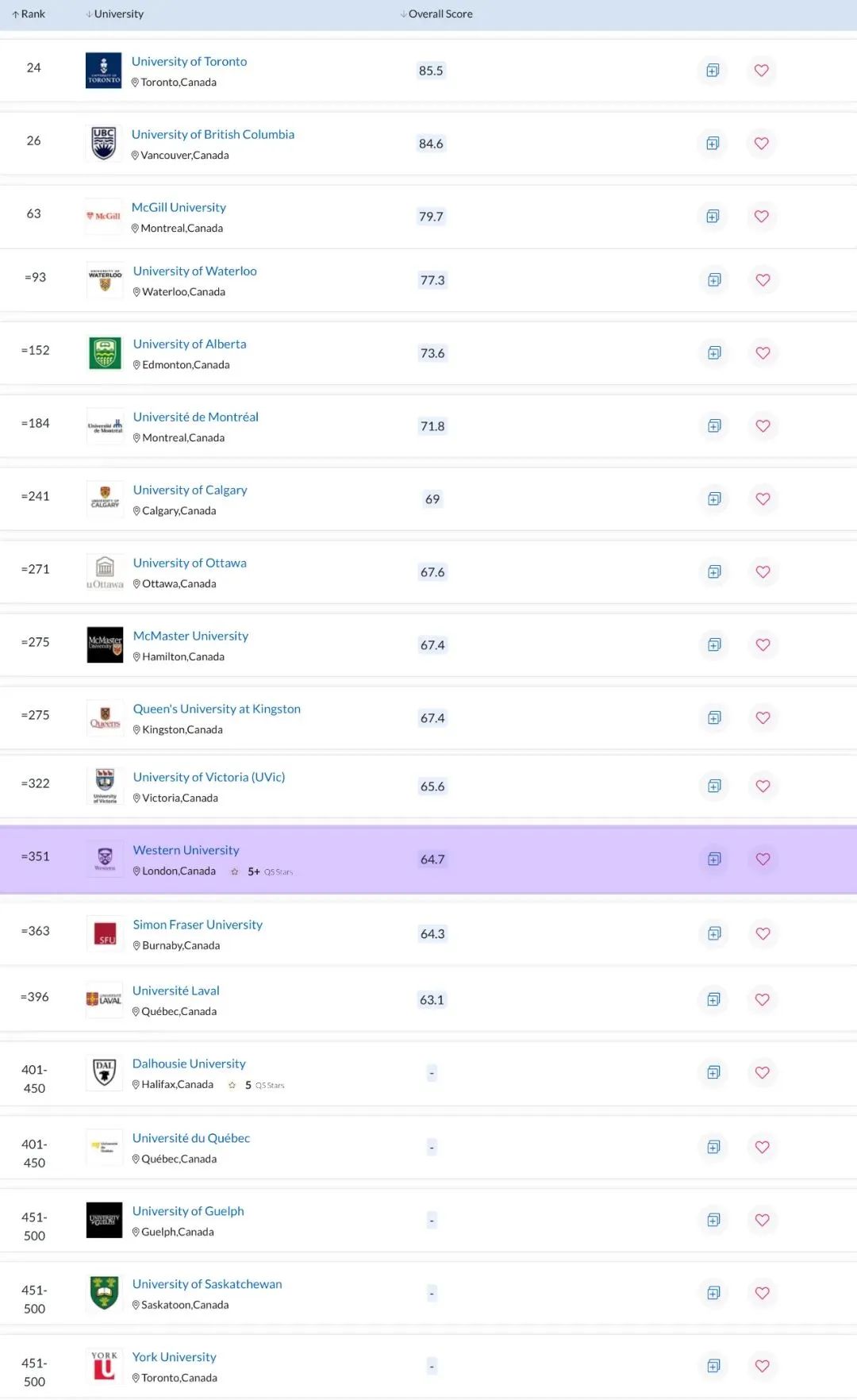
Task: Add University of Toronto to comparison
Action: 712,71
